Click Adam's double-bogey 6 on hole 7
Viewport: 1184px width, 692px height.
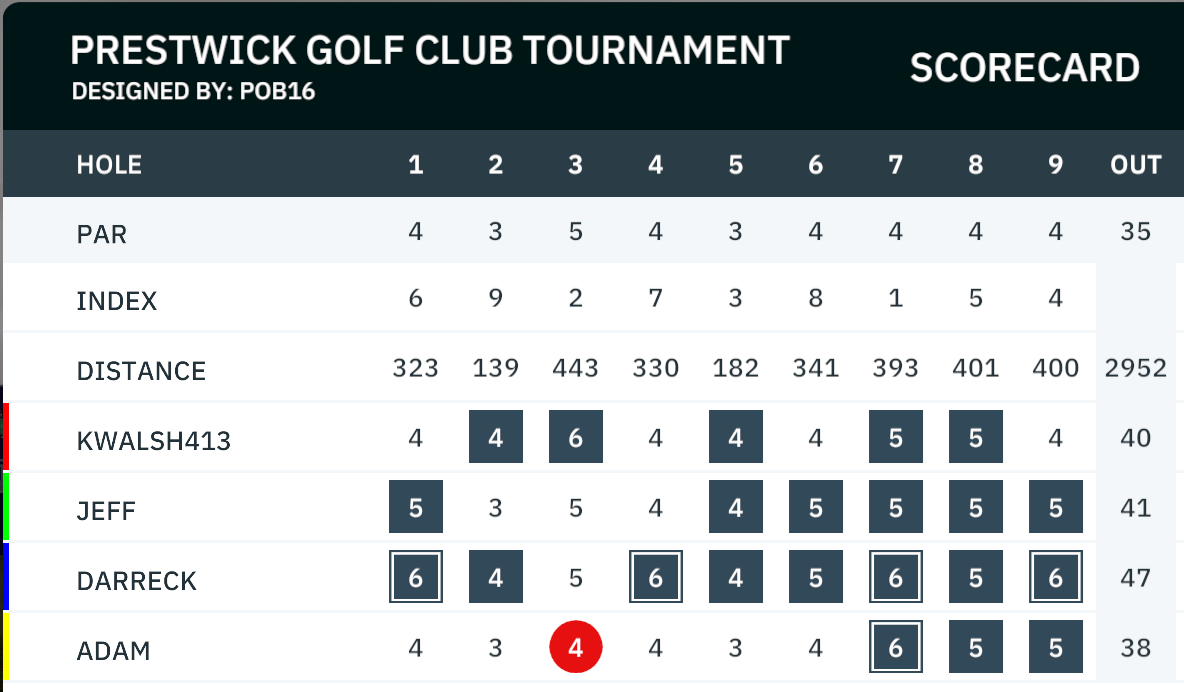(896, 647)
